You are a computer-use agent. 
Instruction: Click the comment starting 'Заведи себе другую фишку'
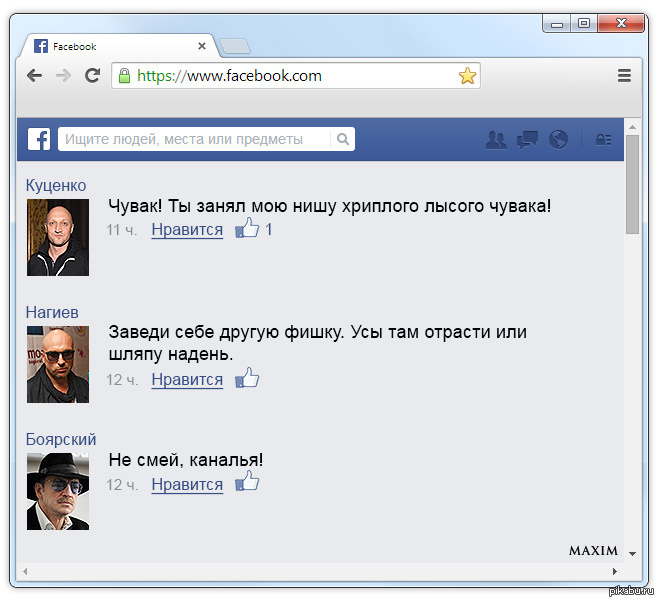[318, 343]
